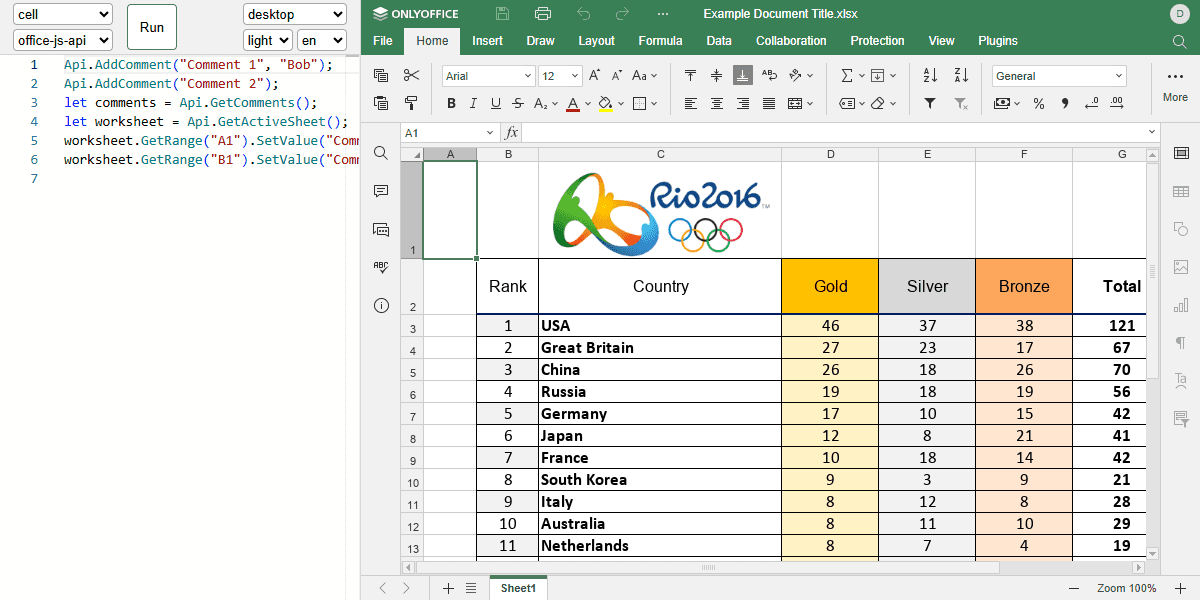Viewport: 1200px width, 600px height.
Task: Zoom in with the plus button
Action: coord(1180,588)
